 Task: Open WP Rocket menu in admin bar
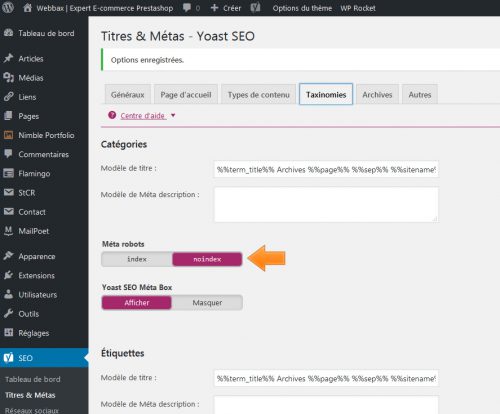(358, 8)
